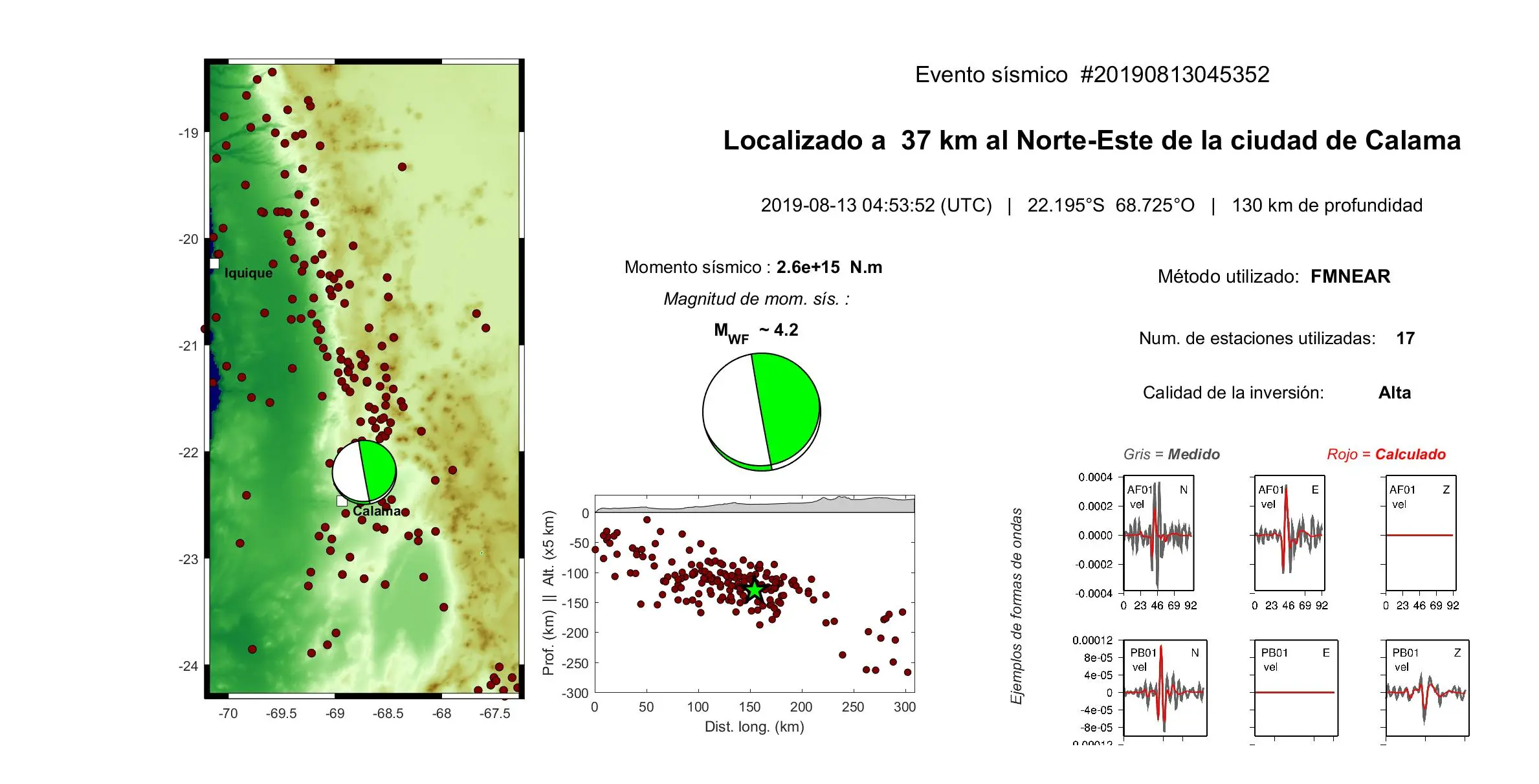Image resolution: width=1539 pixels, height=784 pixels.
Task: Click 'Momento sísmico :' label
Action: pos(697,267)
